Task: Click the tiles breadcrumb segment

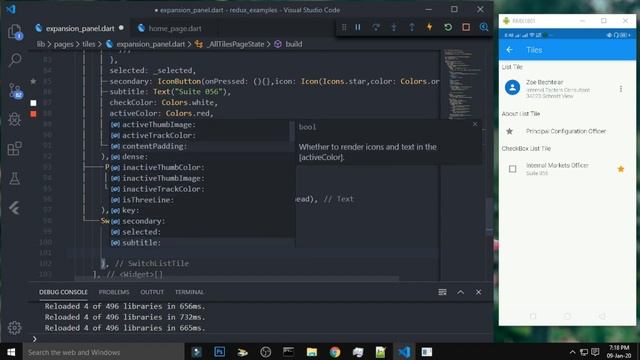Action: [89, 44]
